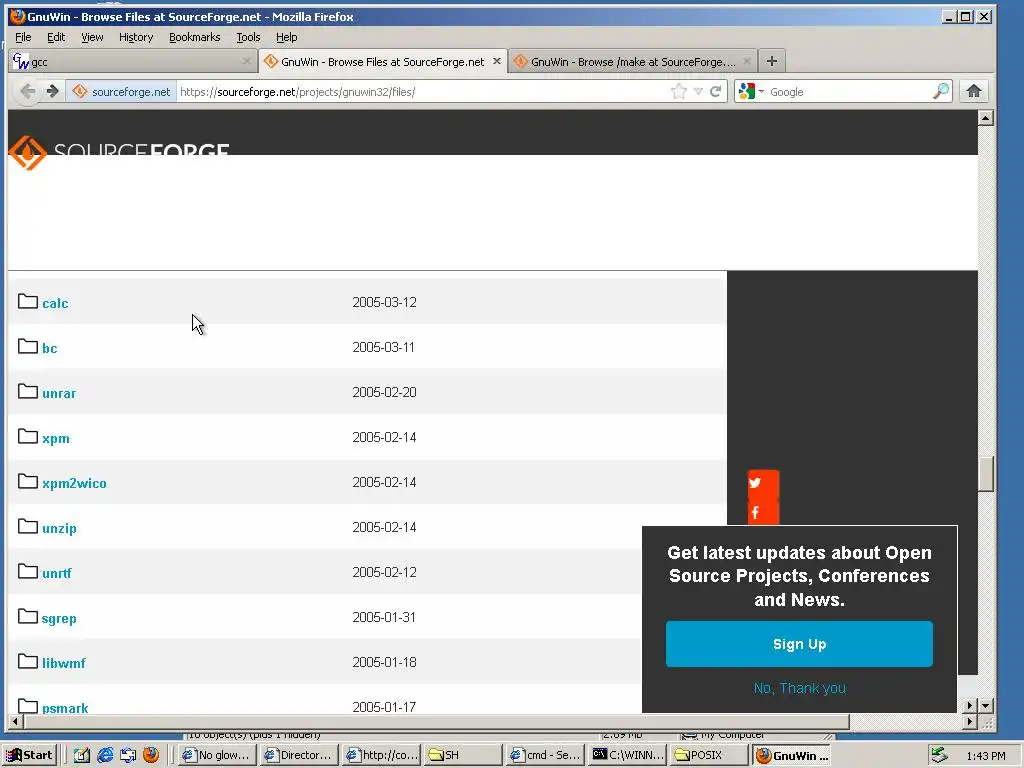1024x768 pixels.
Task: Click the address bar URL text
Action: [x=297, y=92]
